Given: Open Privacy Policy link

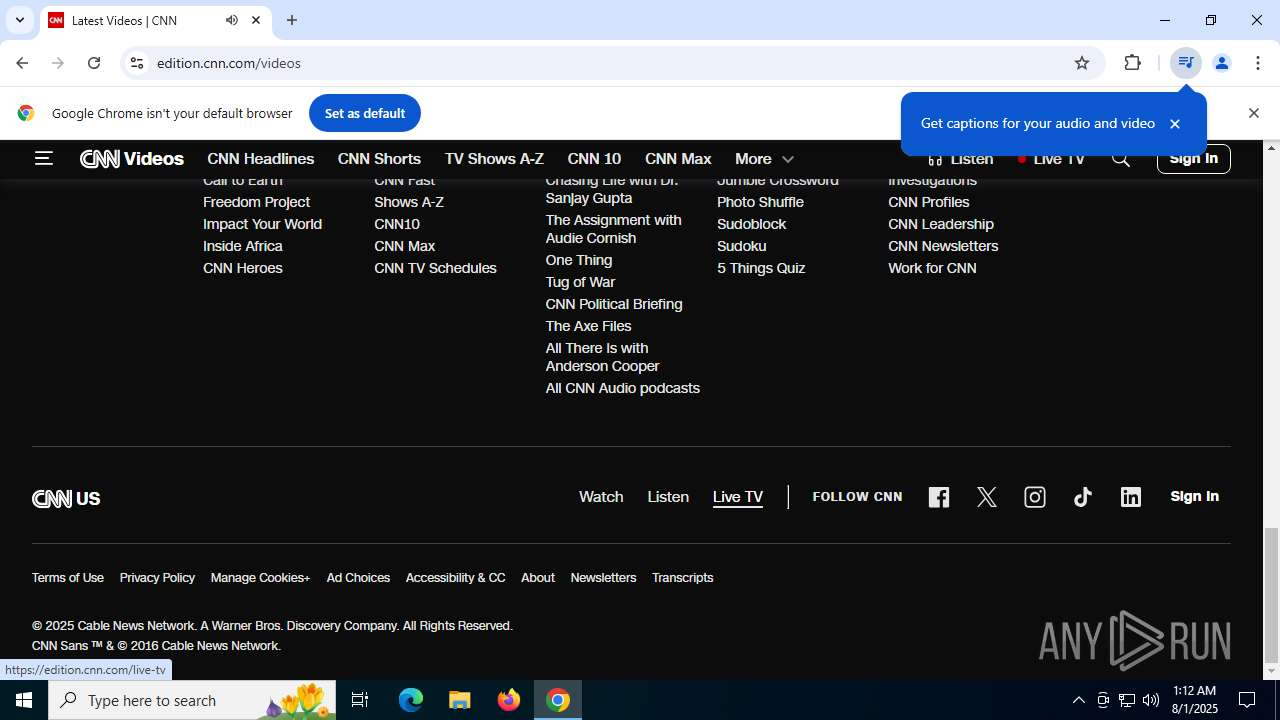Looking at the screenshot, I should click(x=157, y=578).
